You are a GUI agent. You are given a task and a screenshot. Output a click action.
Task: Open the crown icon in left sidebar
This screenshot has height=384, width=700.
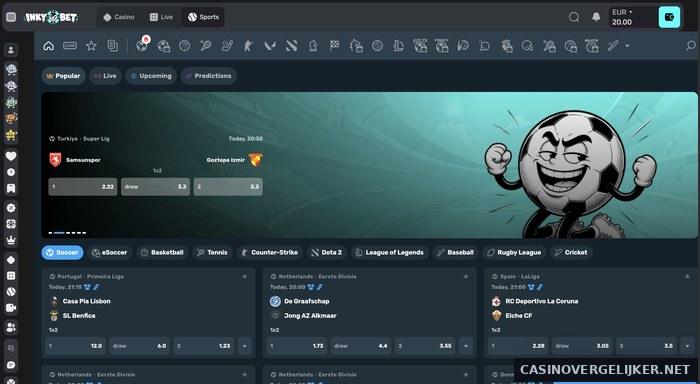point(11,240)
